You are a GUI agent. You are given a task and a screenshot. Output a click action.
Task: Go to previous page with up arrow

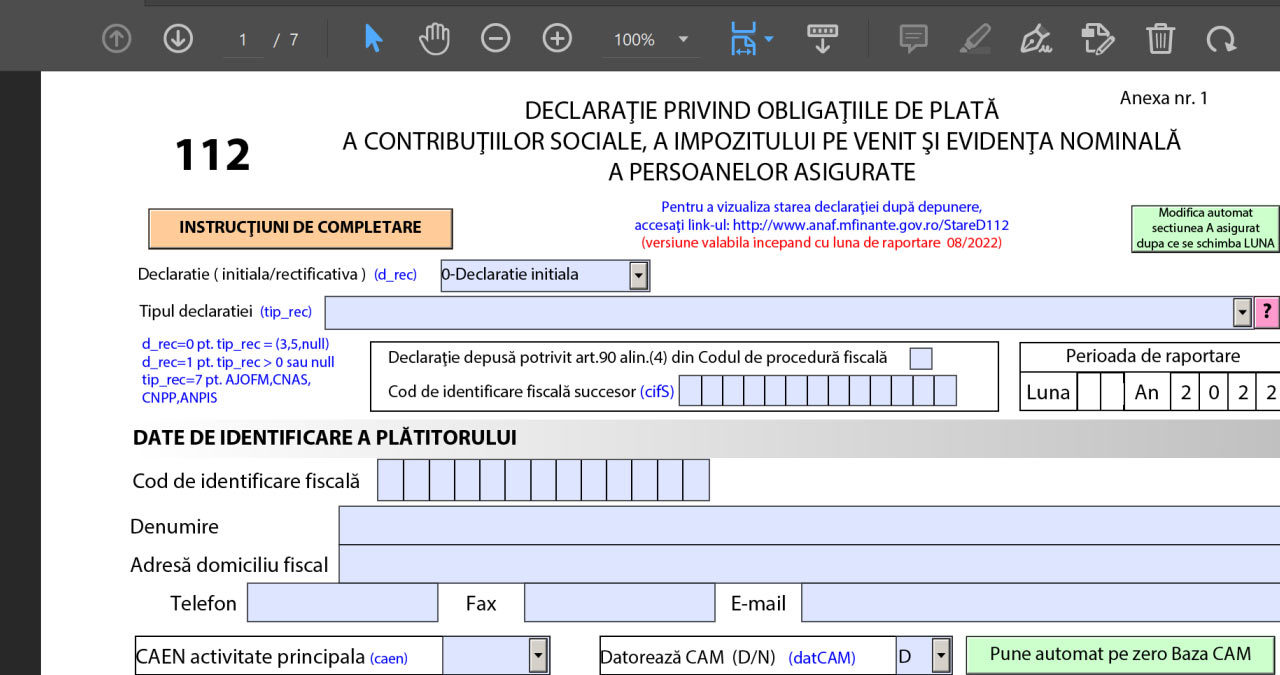click(117, 39)
